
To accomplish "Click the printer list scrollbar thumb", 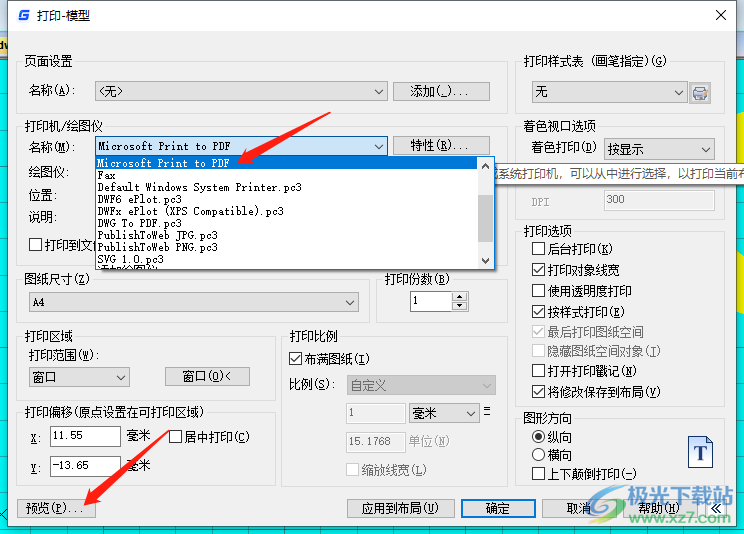I will (x=485, y=218).
